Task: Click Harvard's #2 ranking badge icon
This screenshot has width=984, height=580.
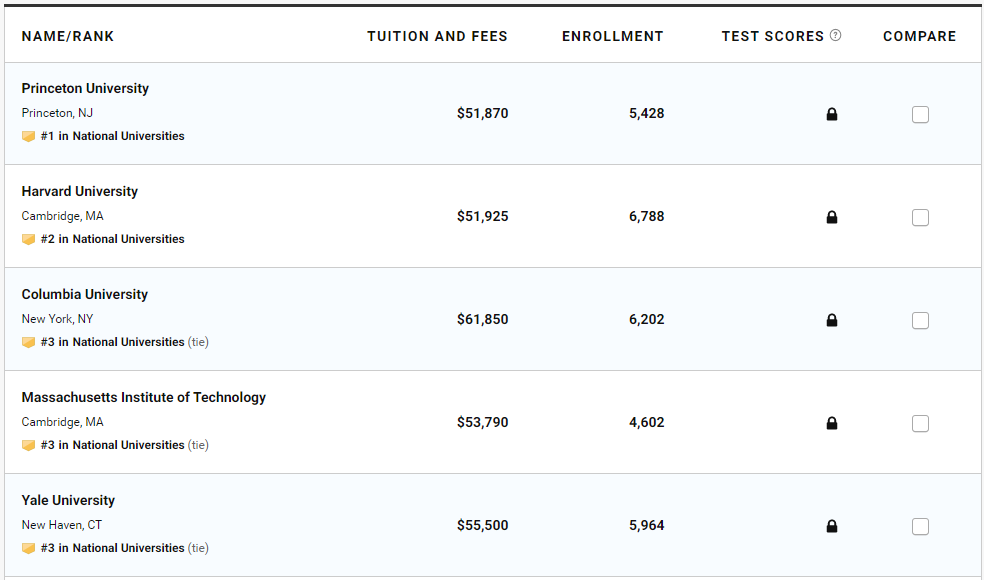Action: tap(29, 240)
